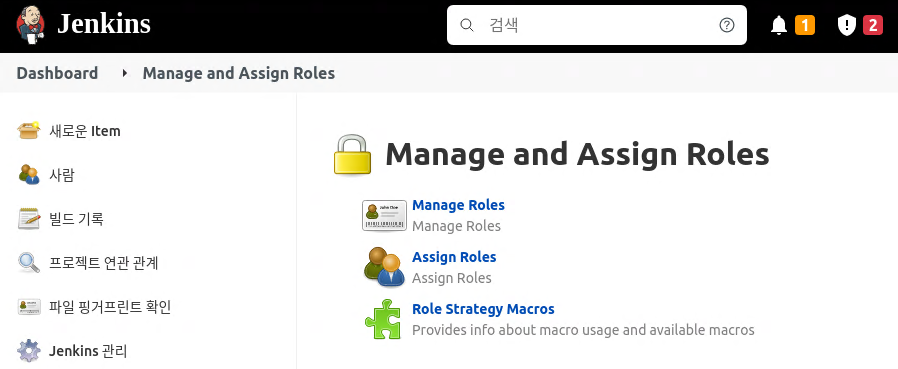Click the 검색 search input field
Image resolution: width=898 pixels, height=369 pixels.
[597, 25]
